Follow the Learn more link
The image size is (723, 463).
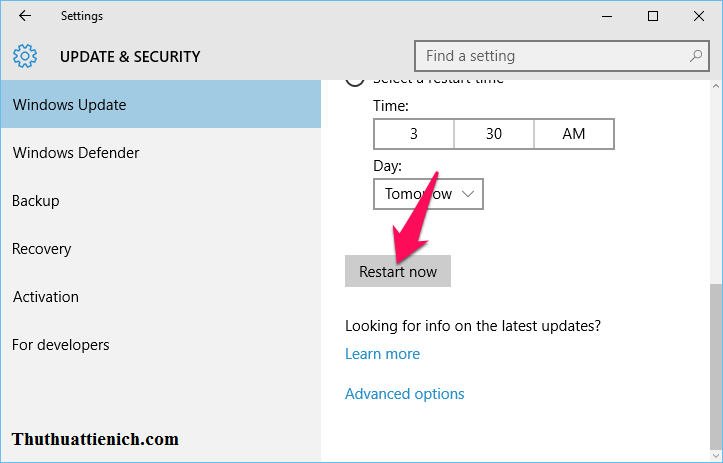click(382, 354)
